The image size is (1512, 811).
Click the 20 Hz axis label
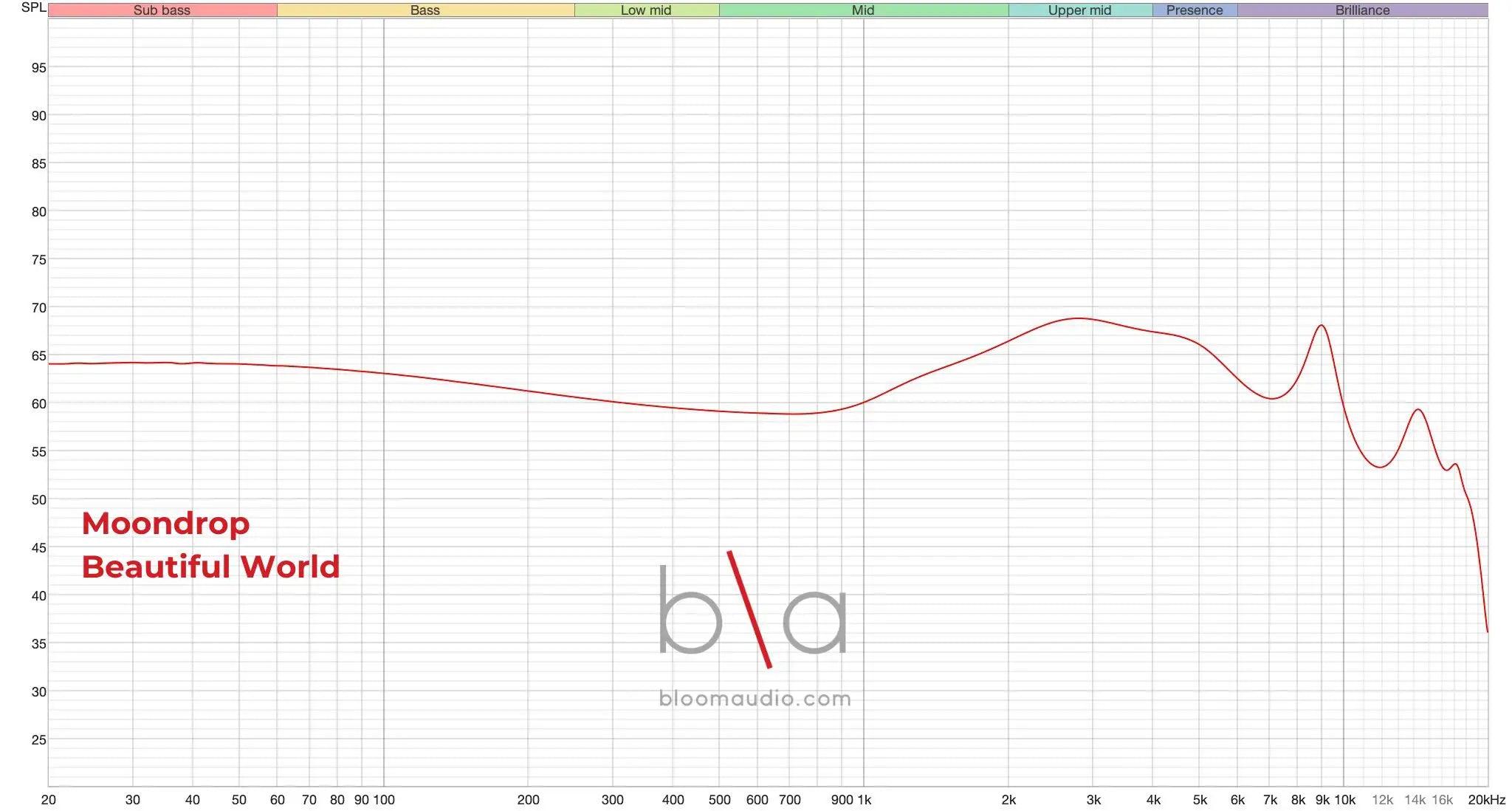tap(49, 800)
